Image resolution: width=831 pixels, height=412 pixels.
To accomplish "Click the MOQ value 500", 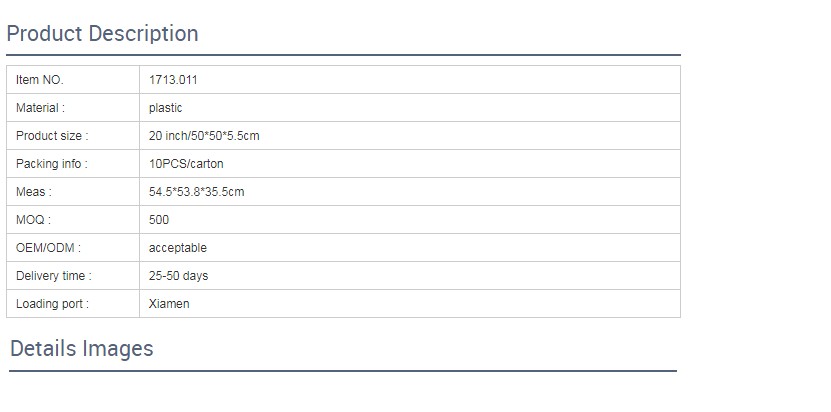I will pos(159,220).
